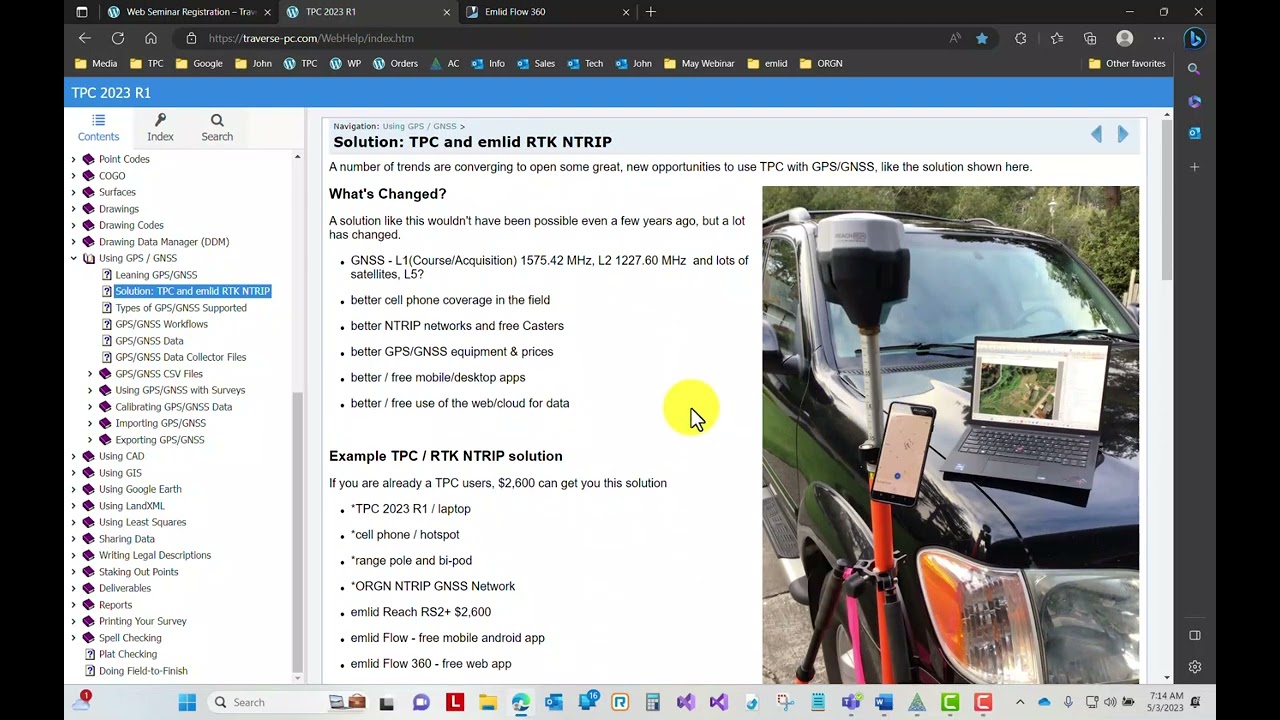Click Using GPS / GNSS breadcrumb link
Viewport: 1280px width, 720px height.
point(419,126)
